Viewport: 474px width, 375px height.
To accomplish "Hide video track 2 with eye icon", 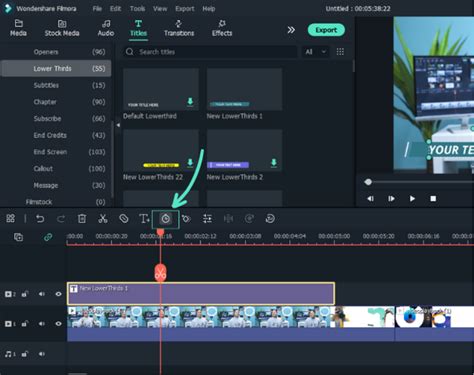I will point(58,294).
